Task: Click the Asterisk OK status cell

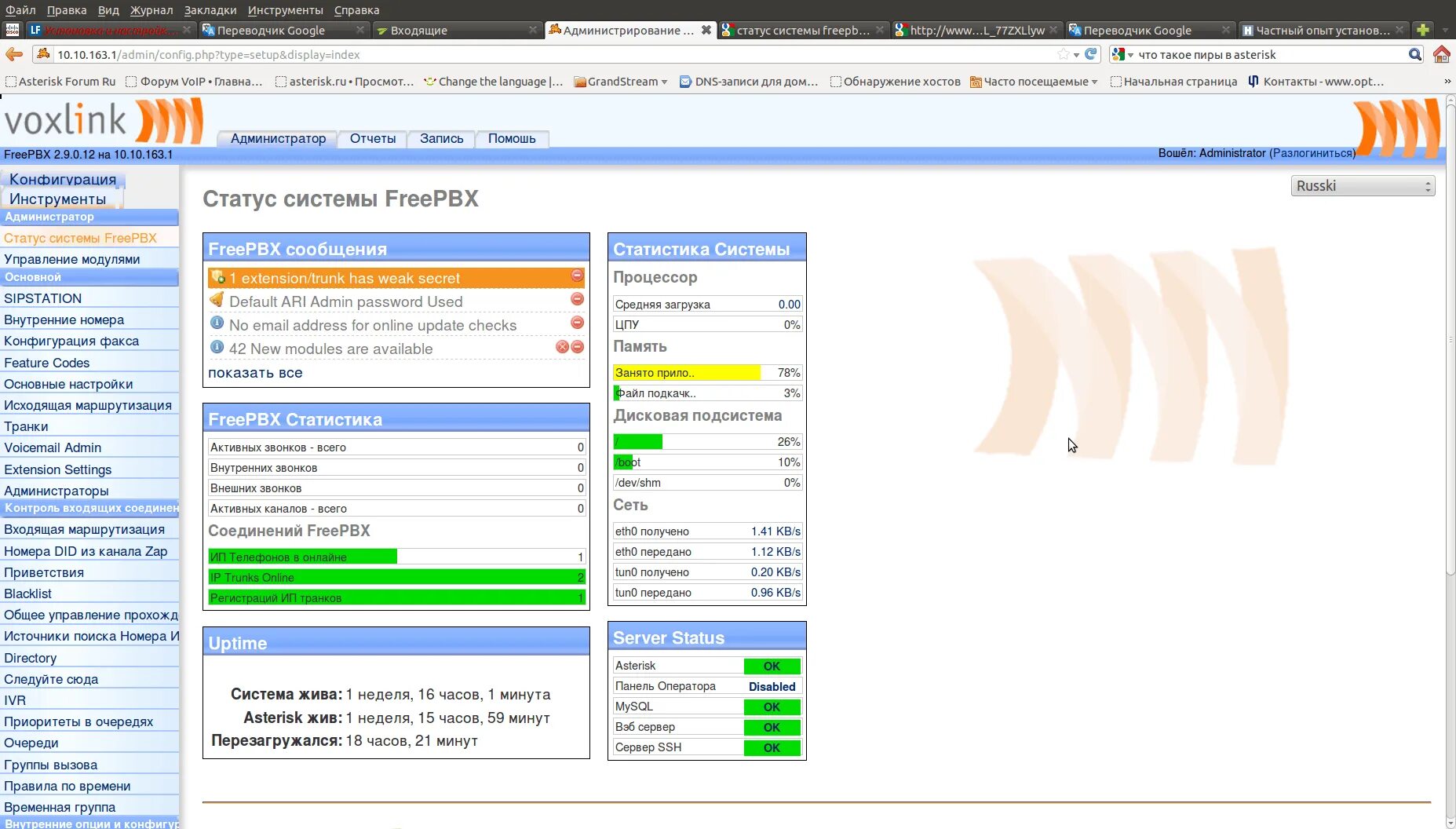Action: [772, 666]
